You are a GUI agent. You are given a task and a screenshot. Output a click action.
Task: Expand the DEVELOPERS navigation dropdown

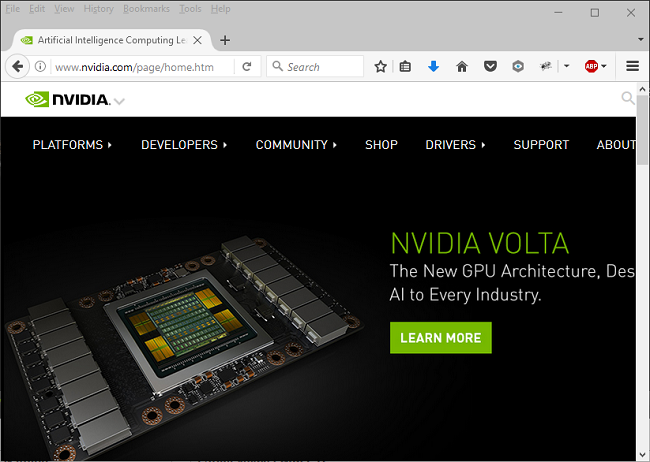click(184, 145)
